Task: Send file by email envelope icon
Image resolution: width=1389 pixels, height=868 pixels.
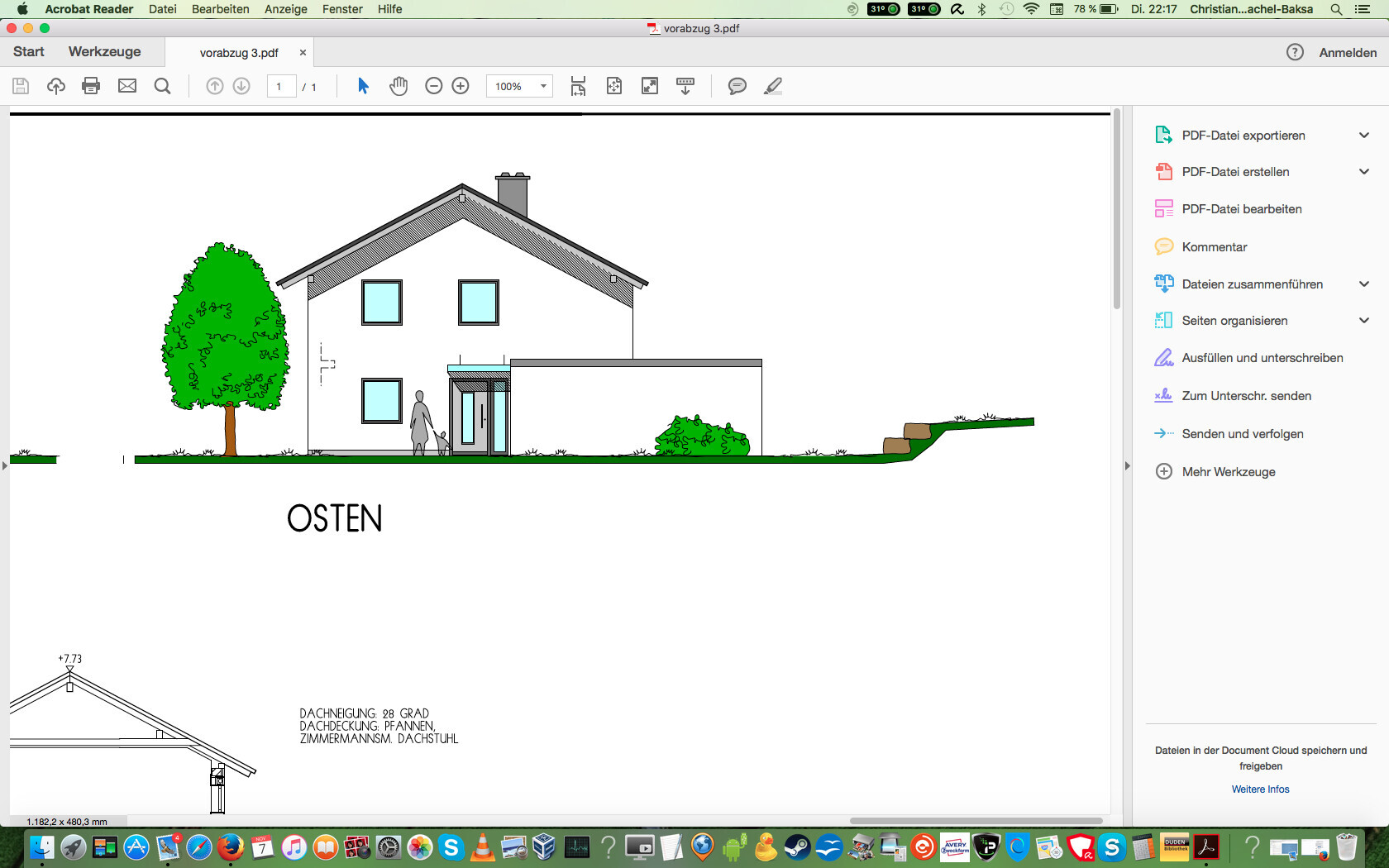Action: click(x=126, y=86)
